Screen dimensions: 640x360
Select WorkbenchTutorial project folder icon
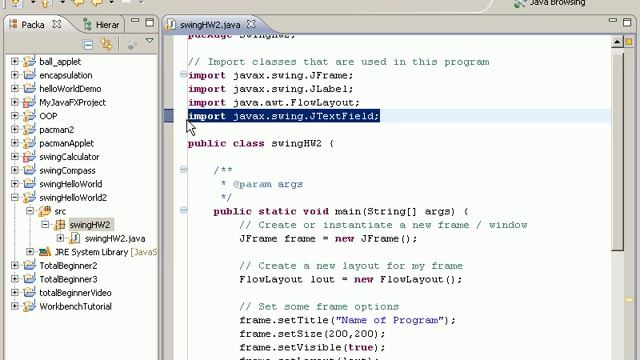tap(29, 306)
